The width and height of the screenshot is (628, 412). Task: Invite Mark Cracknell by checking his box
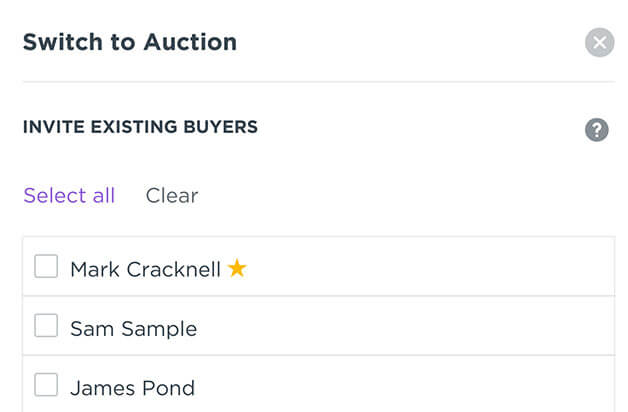pyautogui.click(x=46, y=266)
